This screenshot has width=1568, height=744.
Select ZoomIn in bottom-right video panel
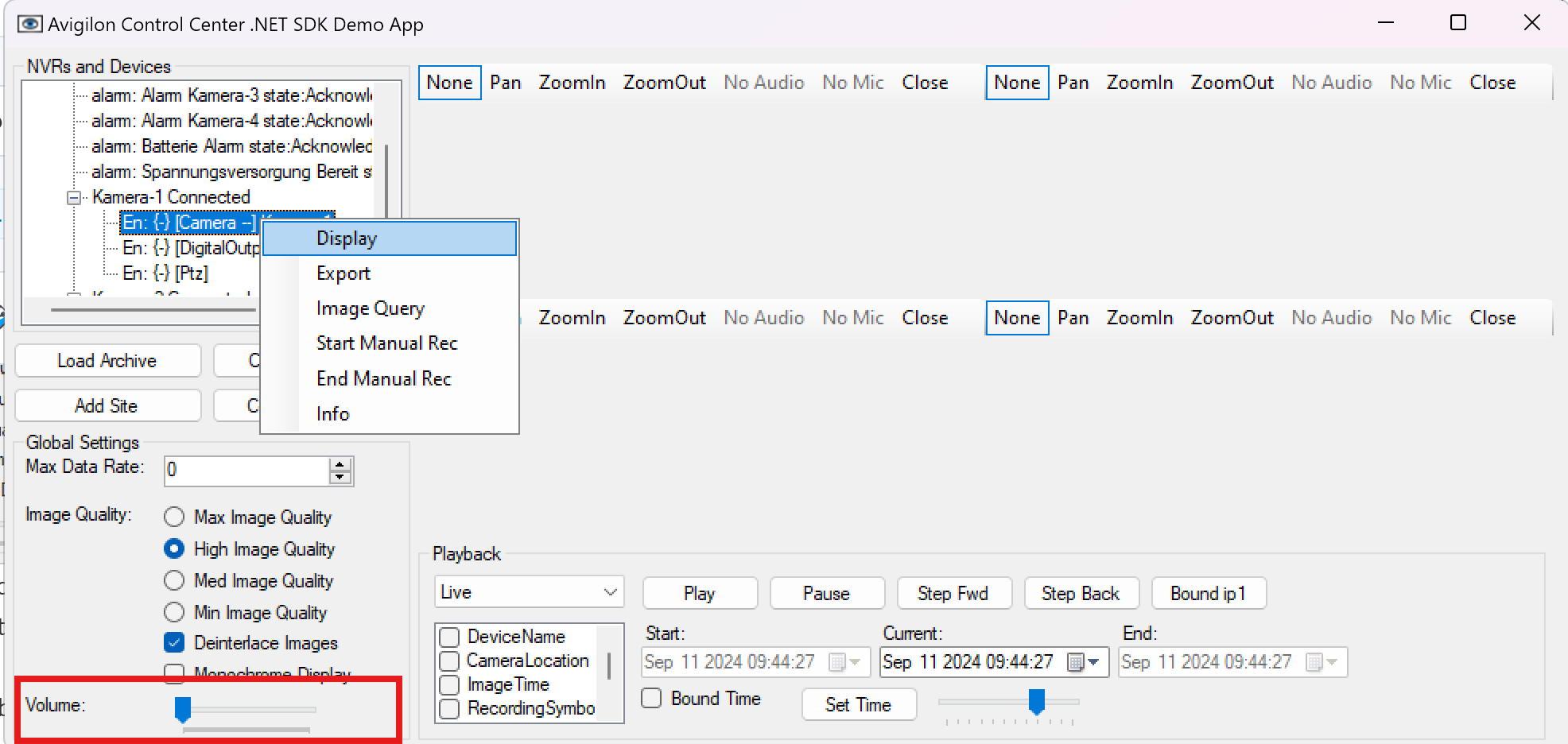(x=1140, y=318)
